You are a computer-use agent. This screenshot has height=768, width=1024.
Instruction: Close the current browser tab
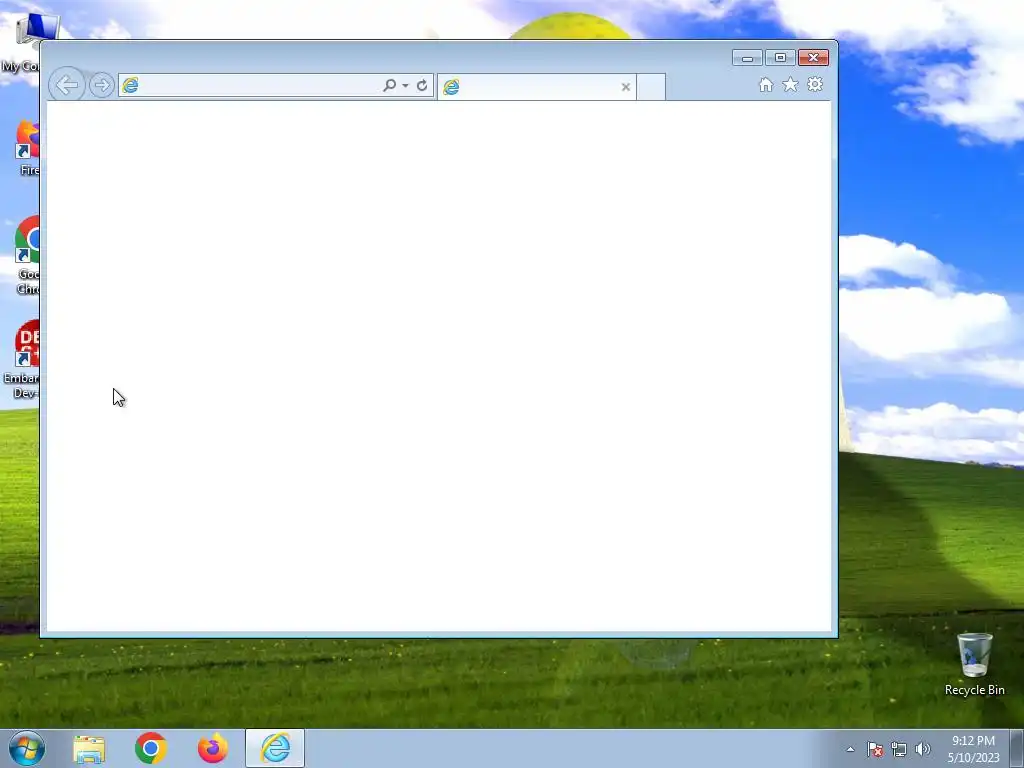click(626, 86)
